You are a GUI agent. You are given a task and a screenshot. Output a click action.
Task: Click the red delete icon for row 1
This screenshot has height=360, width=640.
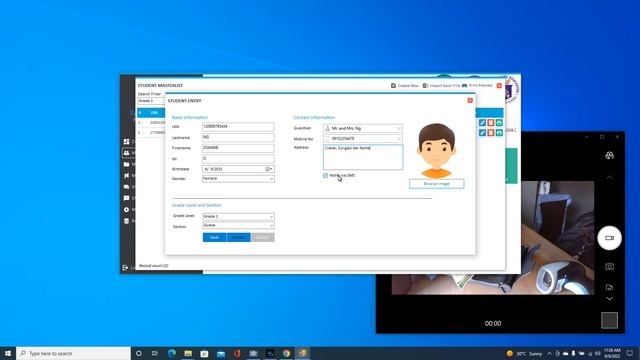click(x=491, y=123)
